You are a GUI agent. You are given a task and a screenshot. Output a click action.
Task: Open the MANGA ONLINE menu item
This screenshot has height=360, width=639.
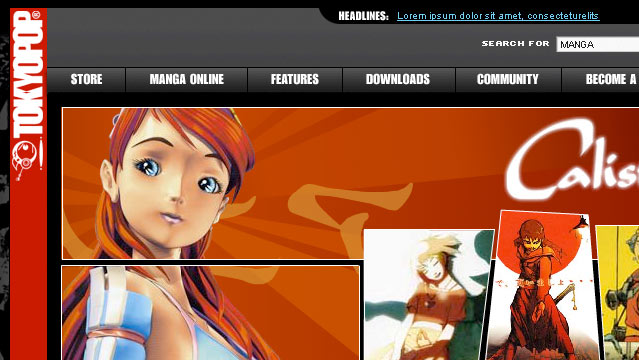[187, 79]
